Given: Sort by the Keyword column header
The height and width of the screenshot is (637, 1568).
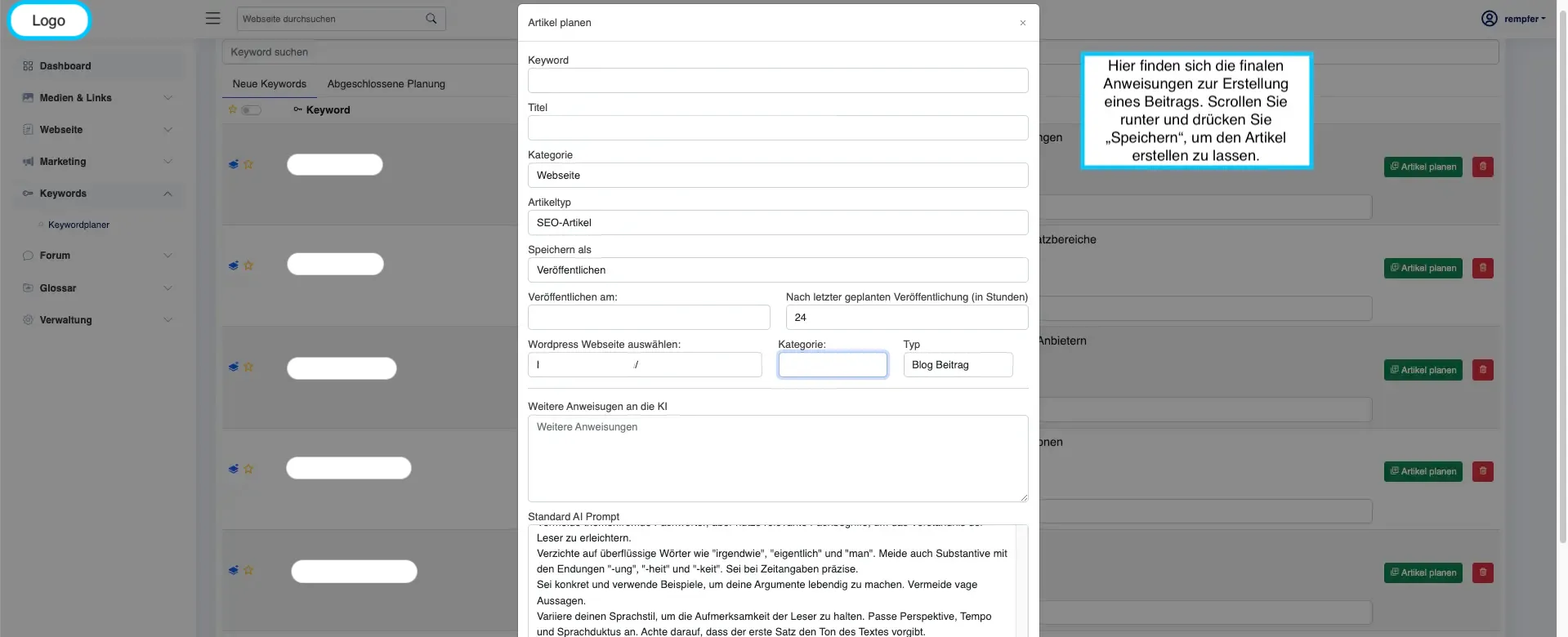Looking at the screenshot, I should pos(328,110).
